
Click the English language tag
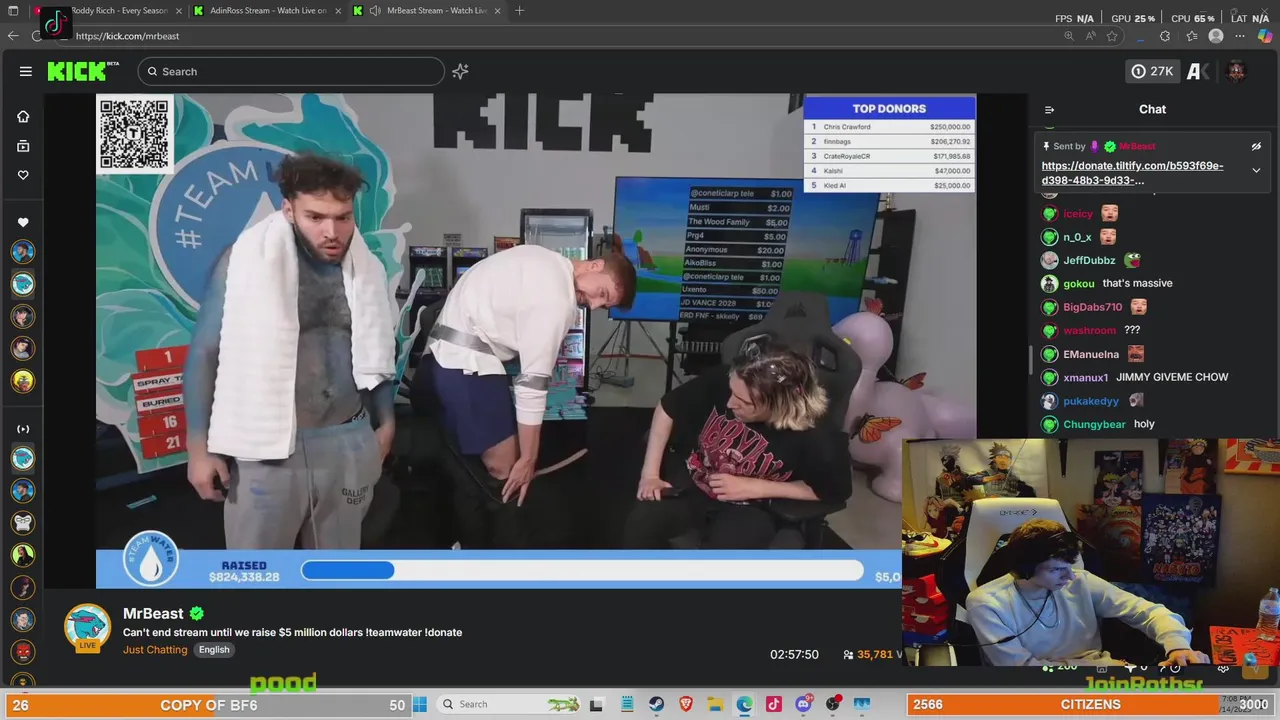click(214, 650)
